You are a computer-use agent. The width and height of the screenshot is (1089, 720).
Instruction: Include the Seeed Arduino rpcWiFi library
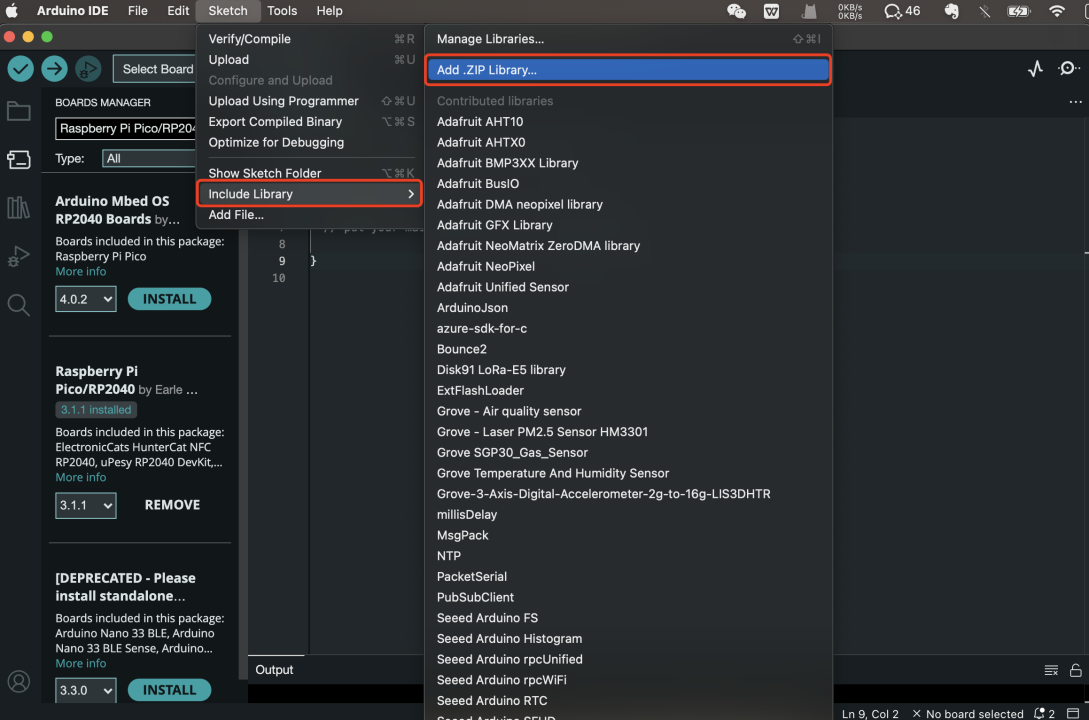tap(628, 680)
